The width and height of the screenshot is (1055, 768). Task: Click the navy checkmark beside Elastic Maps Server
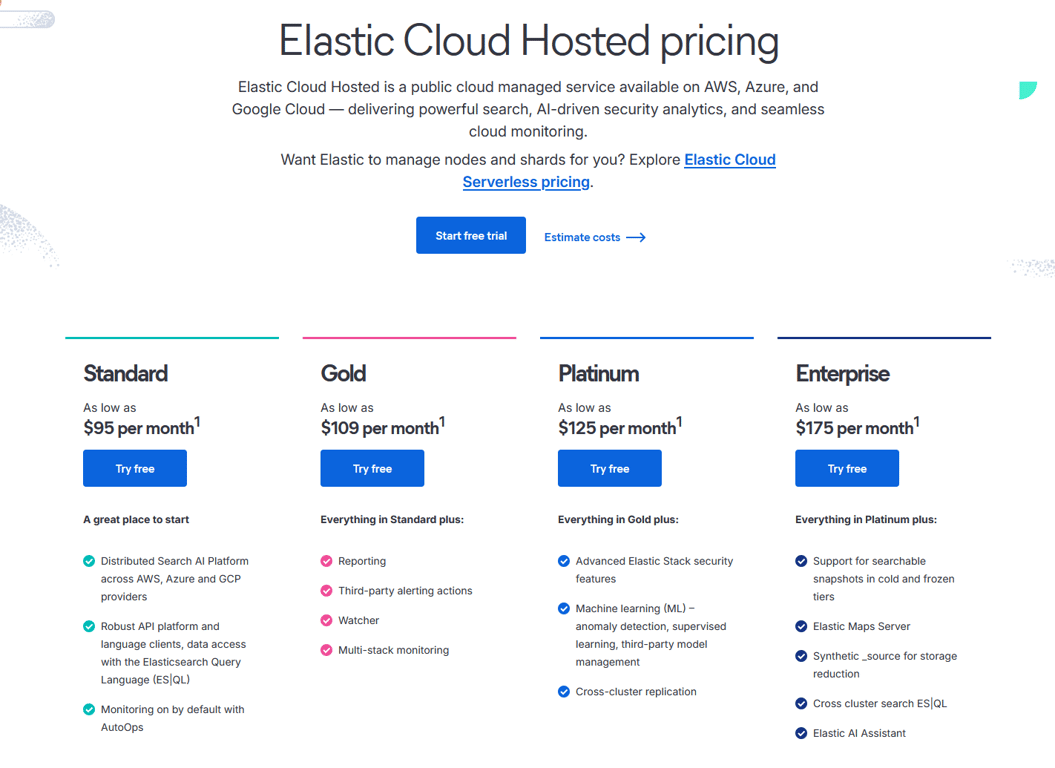[x=801, y=627]
